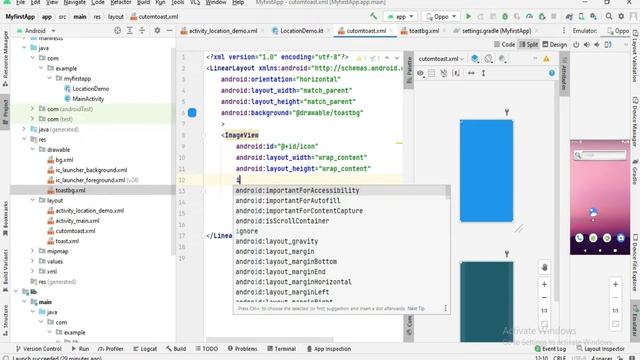640x360 pixels.
Task: Zoom out the design preview with minus
Action: tap(544, 298)
